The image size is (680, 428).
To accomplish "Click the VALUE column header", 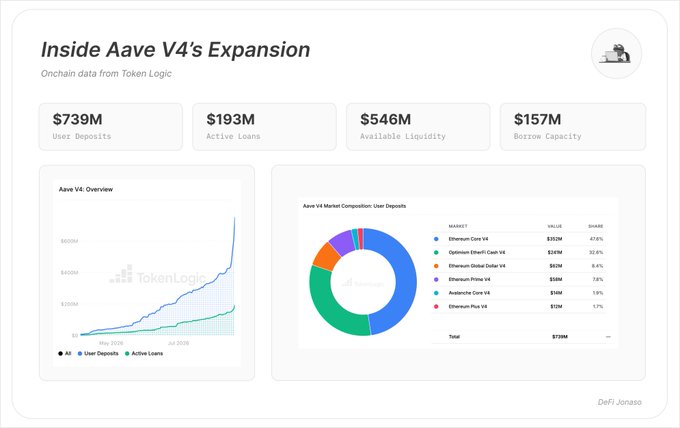I will coord(555,226).
